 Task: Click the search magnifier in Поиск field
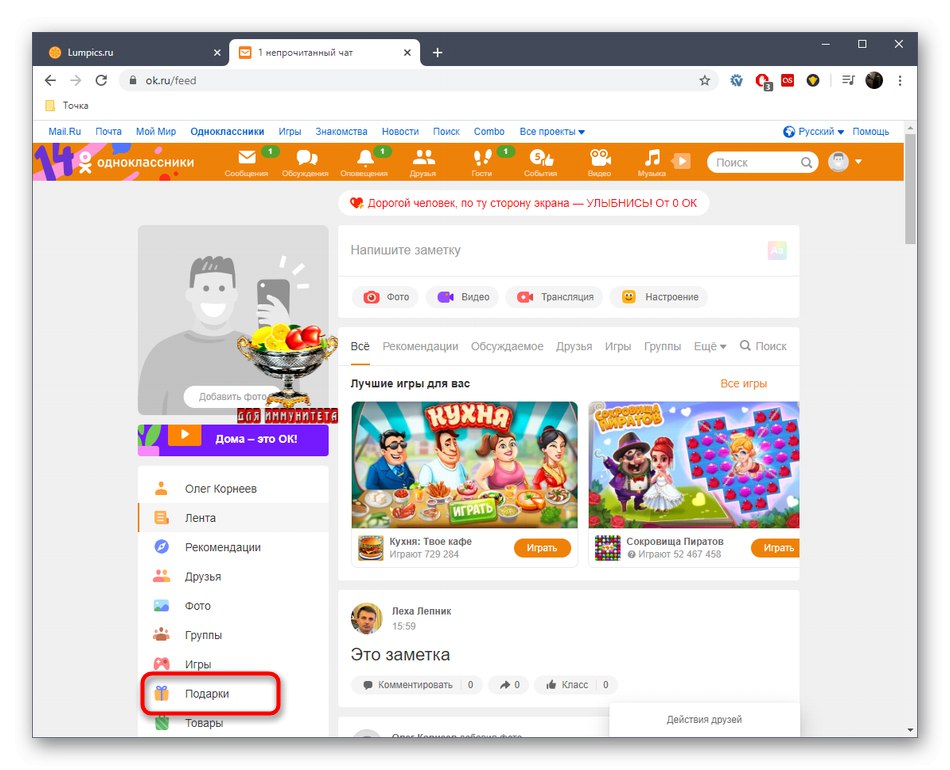pos(806,162)
